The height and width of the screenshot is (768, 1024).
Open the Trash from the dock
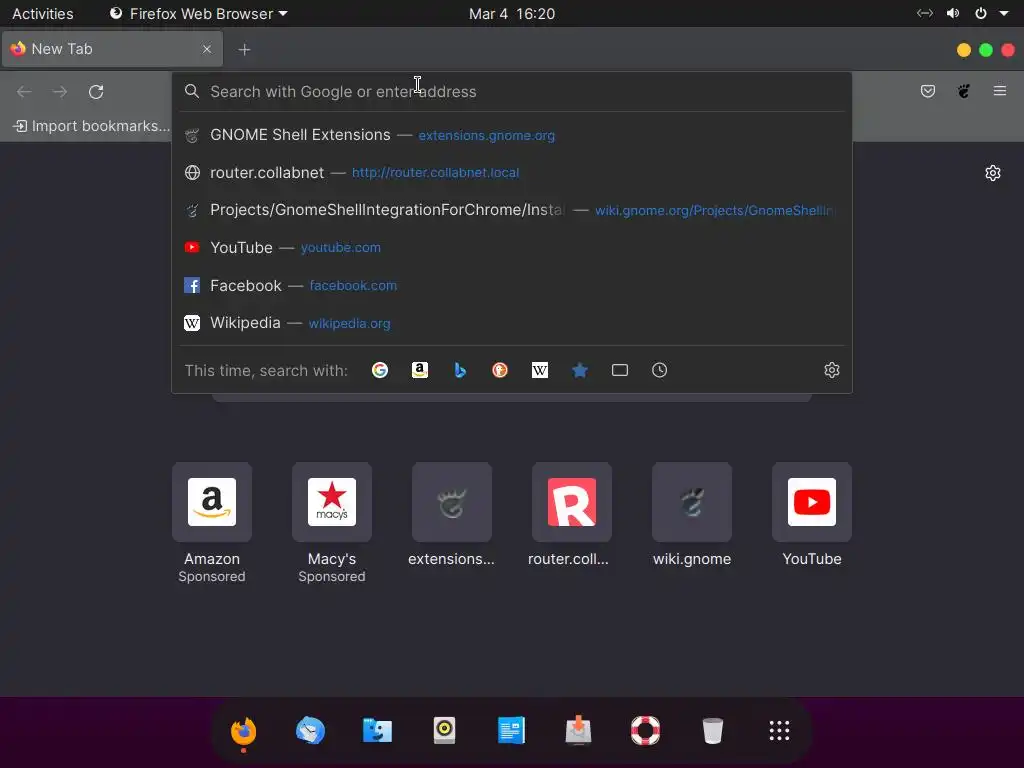pos(712,731)
